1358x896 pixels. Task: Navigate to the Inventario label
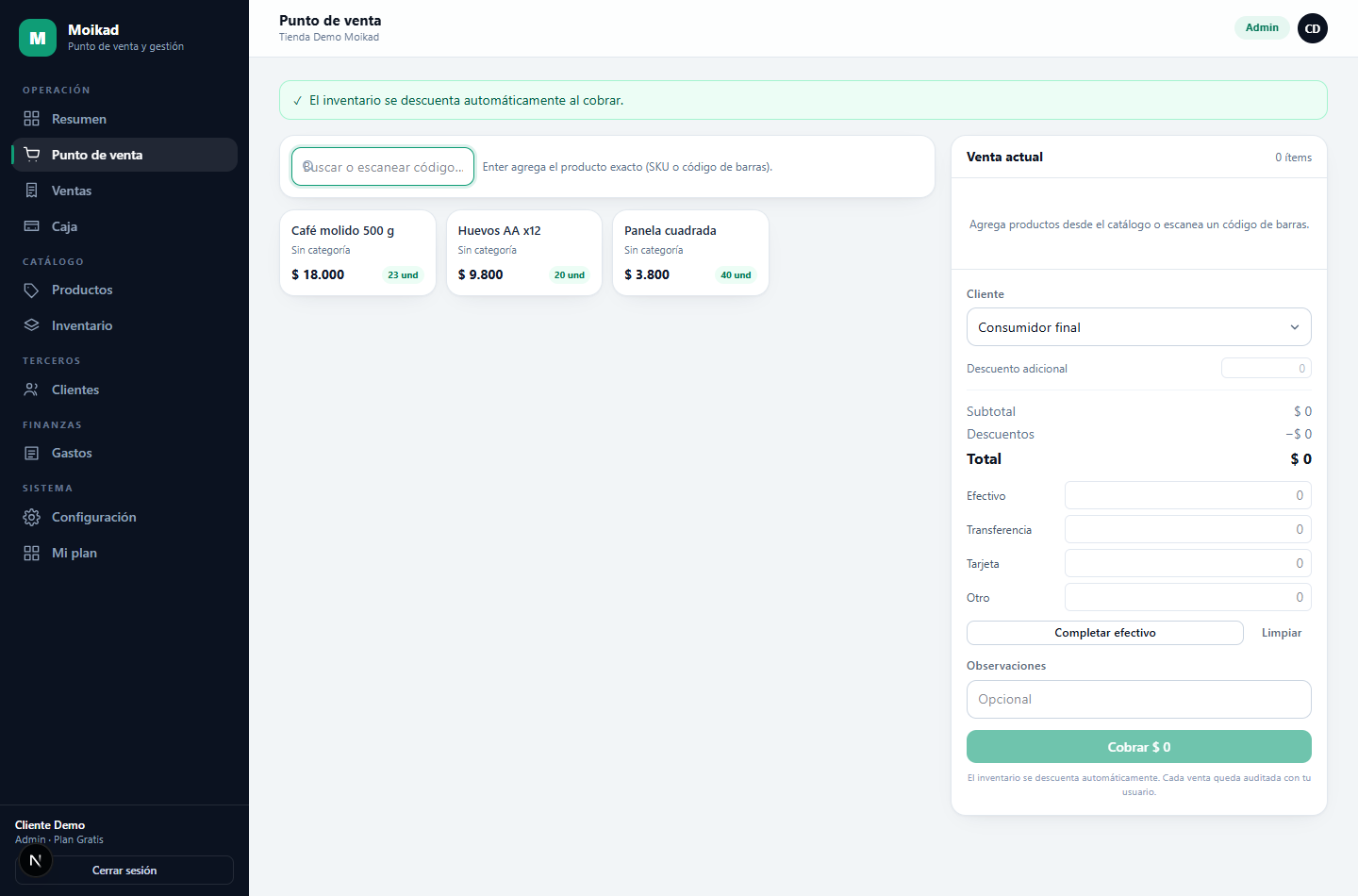[82, 325]
